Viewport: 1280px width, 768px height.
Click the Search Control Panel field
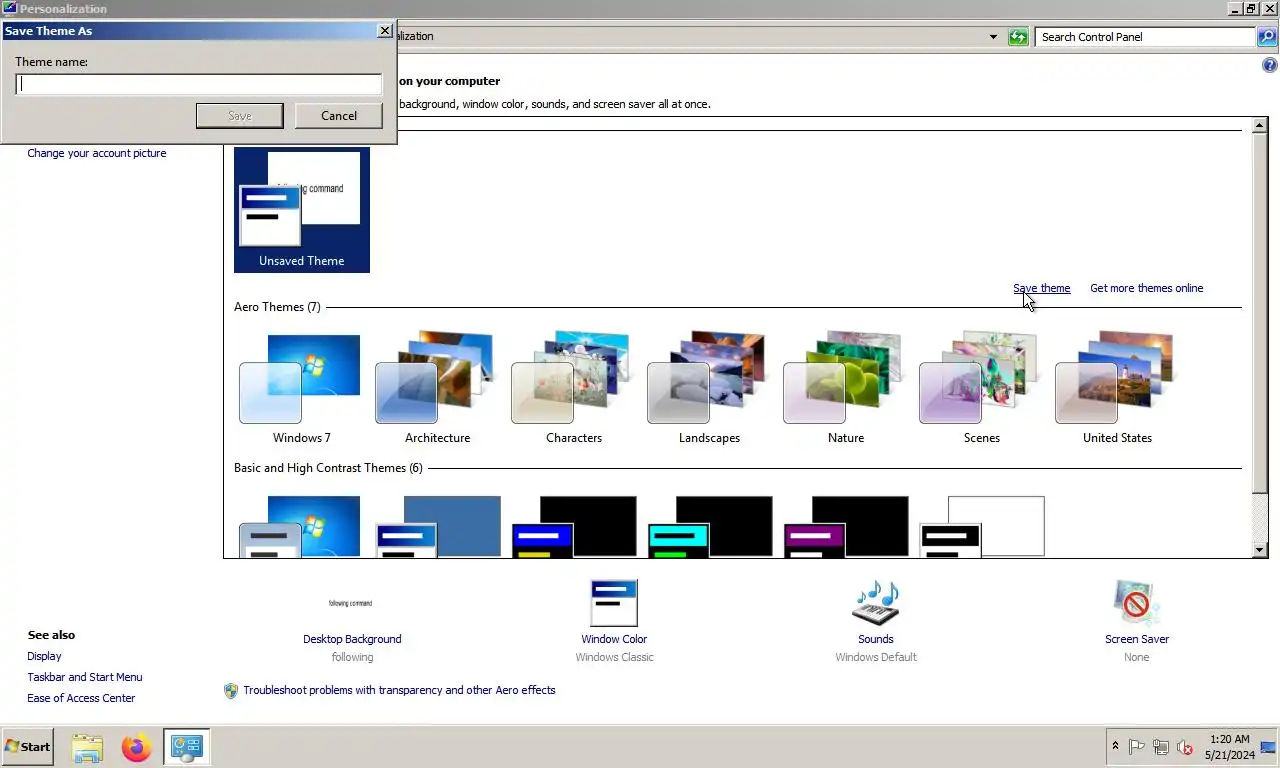[1145, 37]
